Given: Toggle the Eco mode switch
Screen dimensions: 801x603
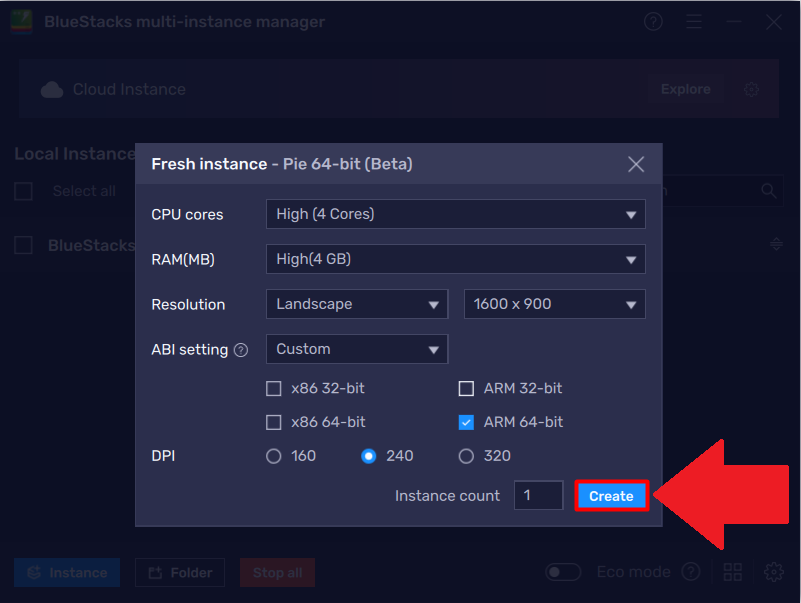Looking at the screenshot, I should point(563,572).
